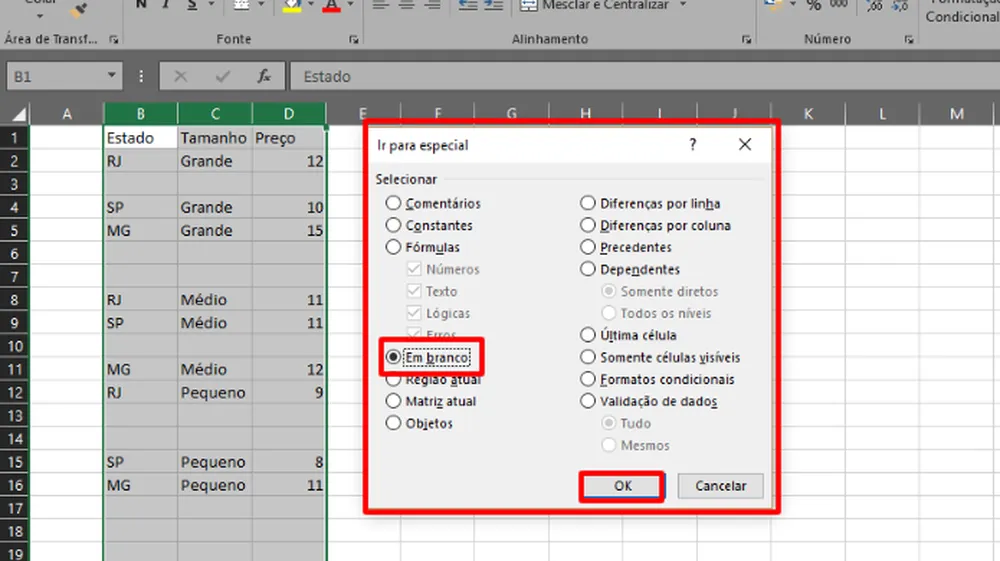The height and width of the screenshot is (561, 1000).
Task: Increase indent in Alinhamento group
Action: (493, 5)
